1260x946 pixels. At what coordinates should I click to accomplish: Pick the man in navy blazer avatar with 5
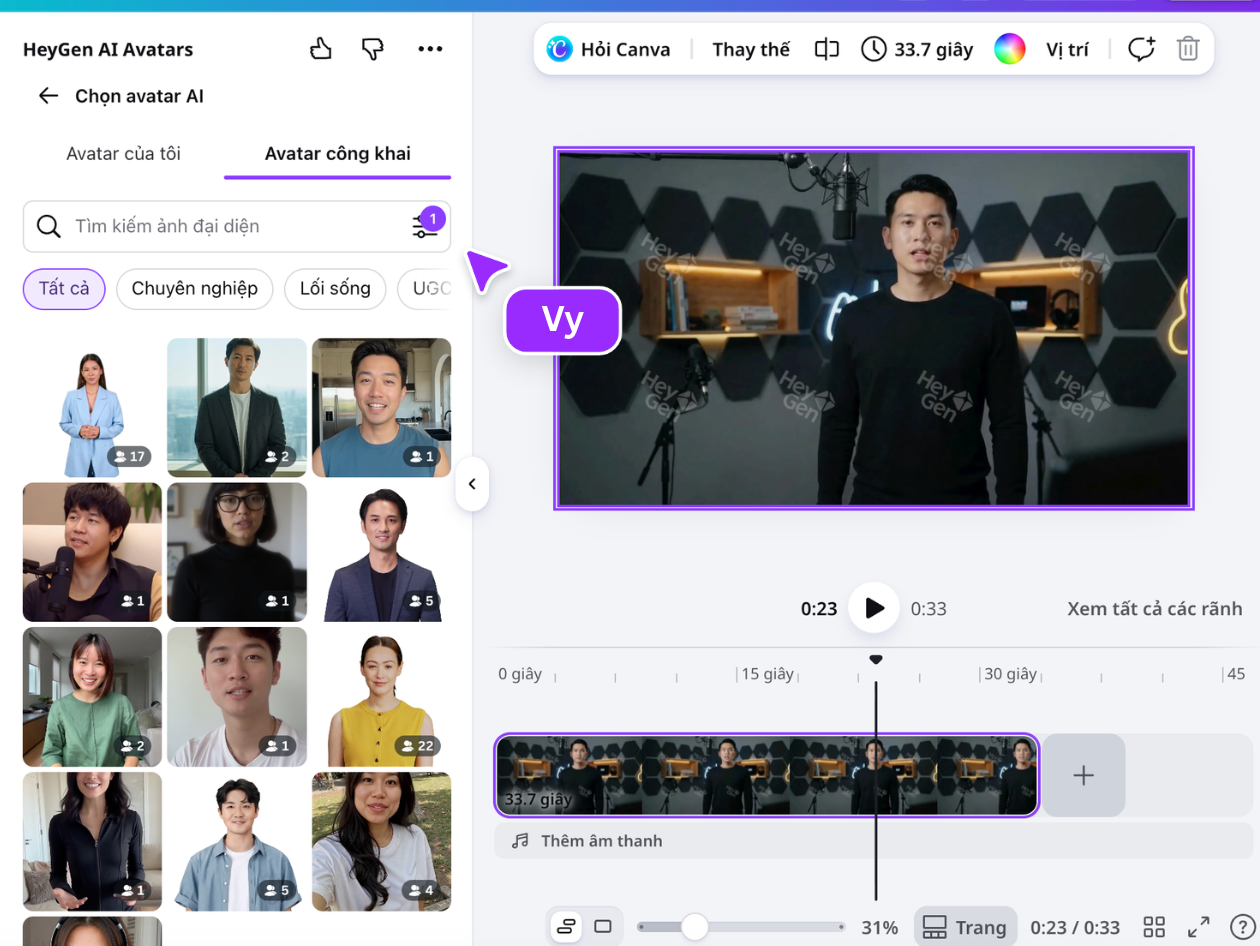click(x=381, y=552)
